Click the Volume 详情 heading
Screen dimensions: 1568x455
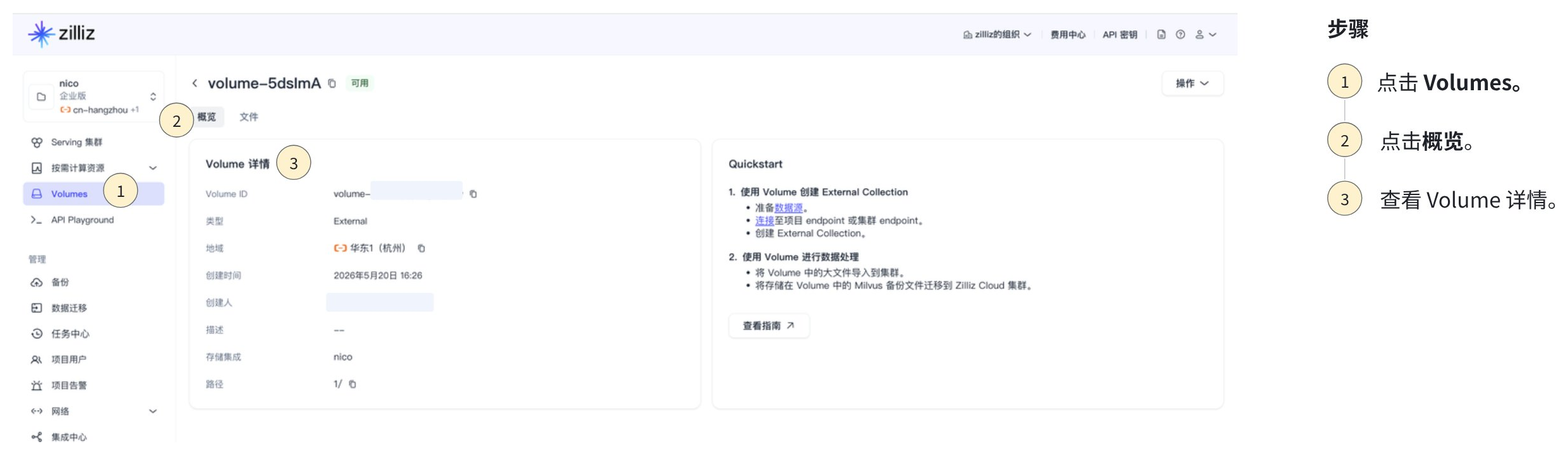coord(238,164)
